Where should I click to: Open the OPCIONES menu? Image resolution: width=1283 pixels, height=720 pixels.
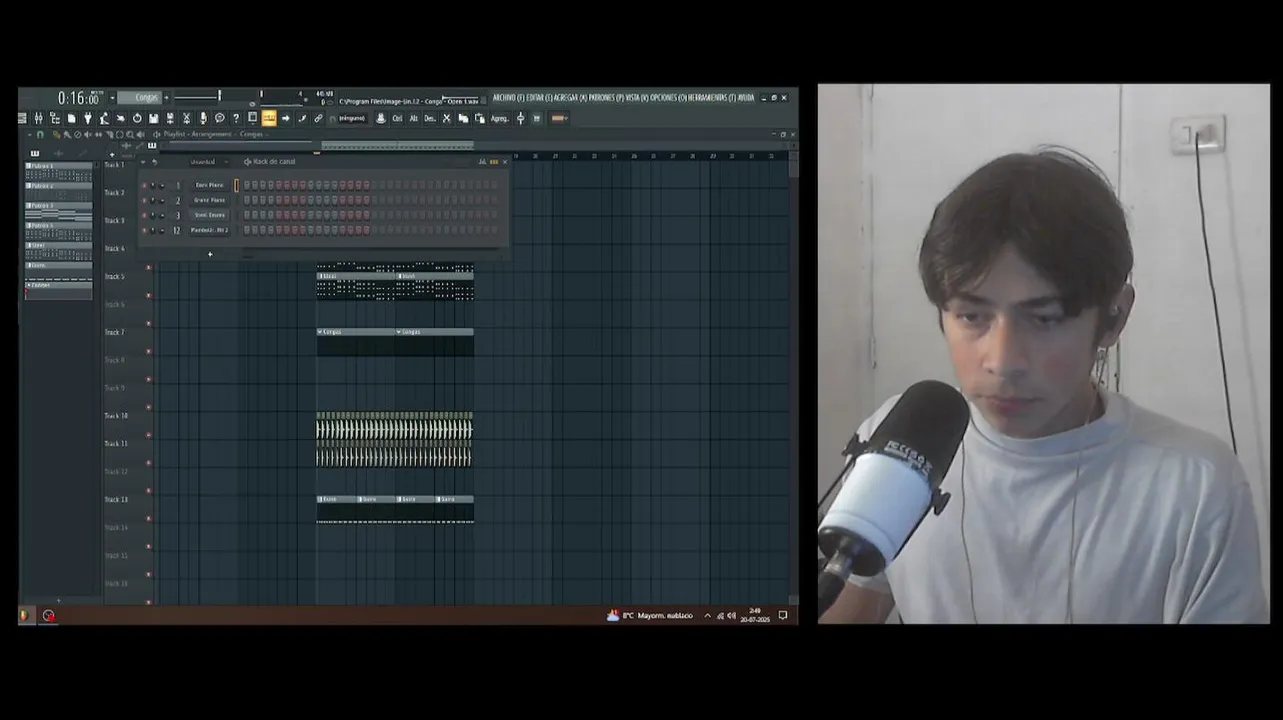tap(669, 97)
